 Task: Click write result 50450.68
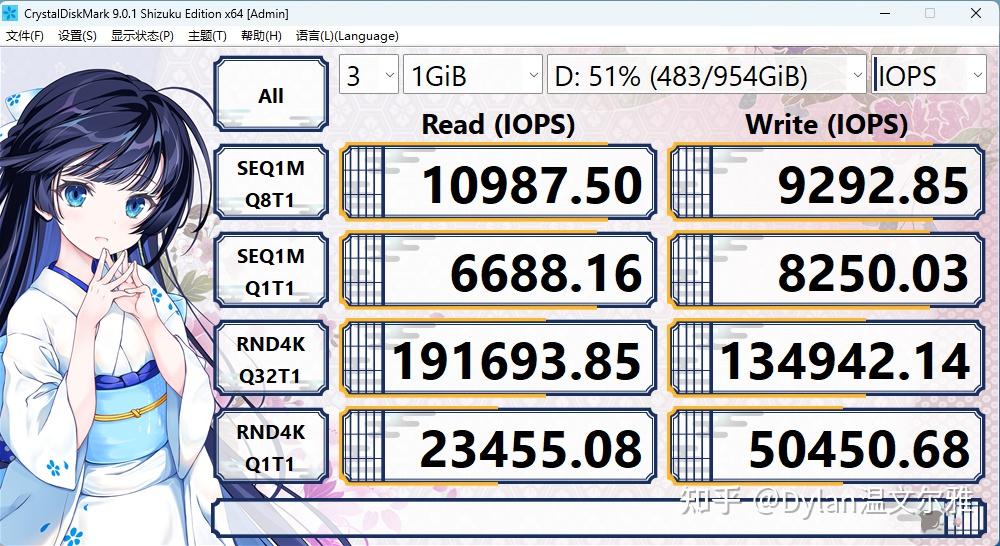pos(826,446)
